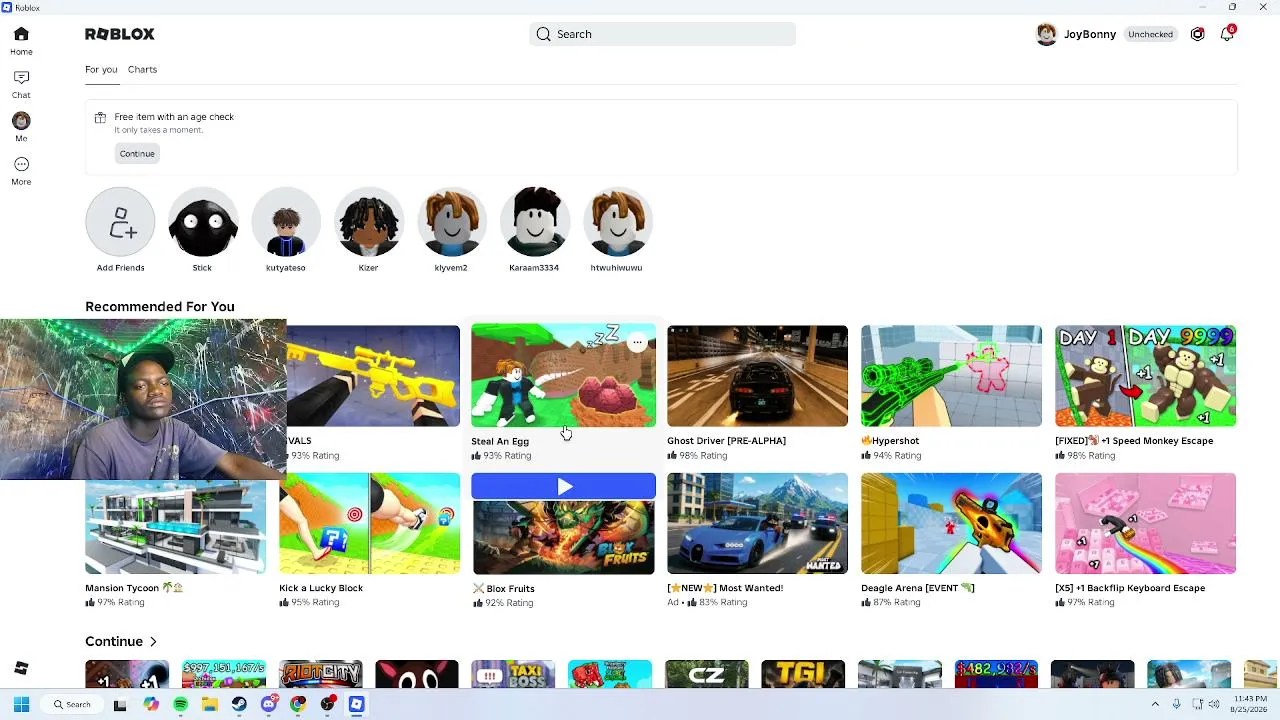Open friend Karaam3334's avatar
The height and width of the screenshot is (720, 1280).
(x=534, y=222)
